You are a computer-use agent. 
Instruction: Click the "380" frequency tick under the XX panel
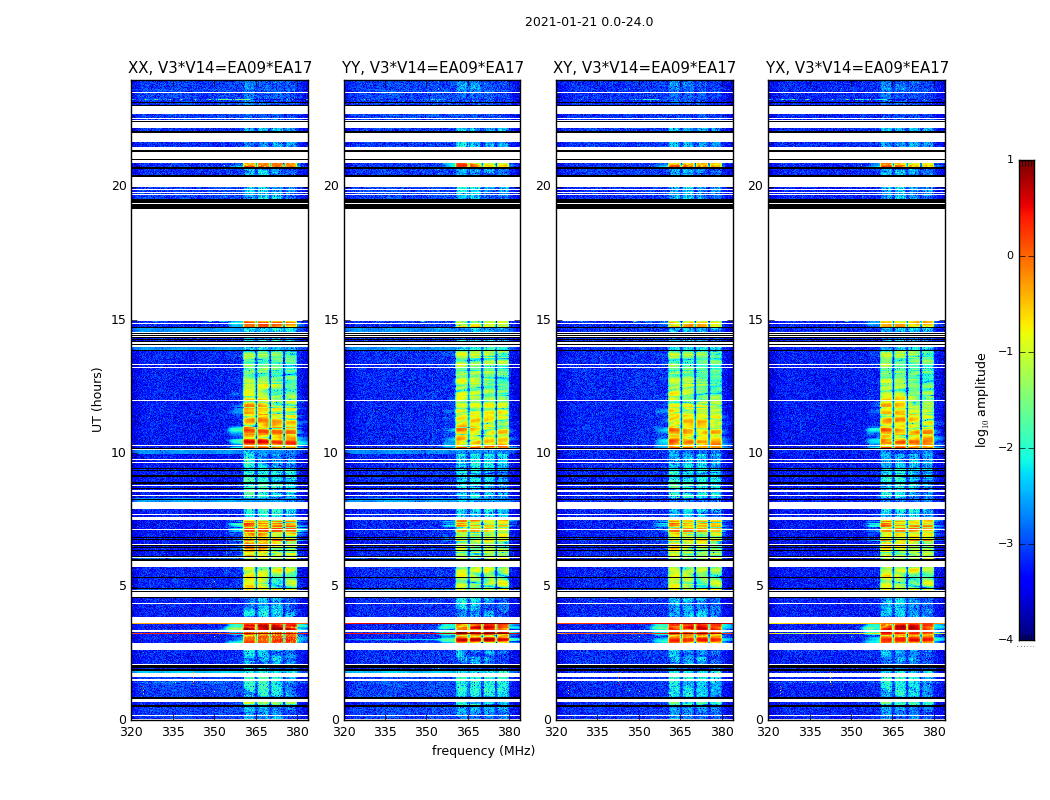coord(297,732)
